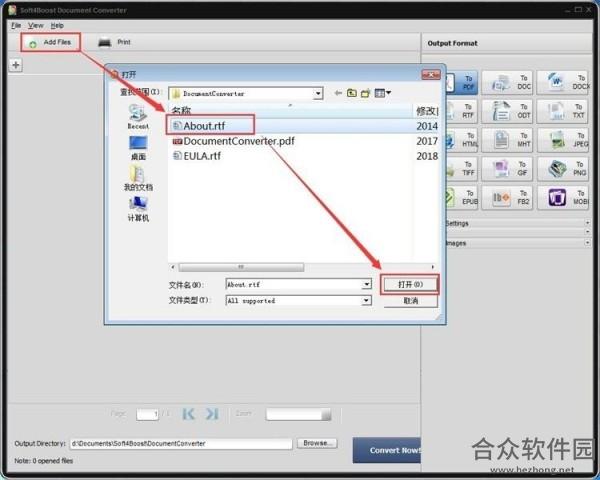Select To DOCX output format

(564, 83)
